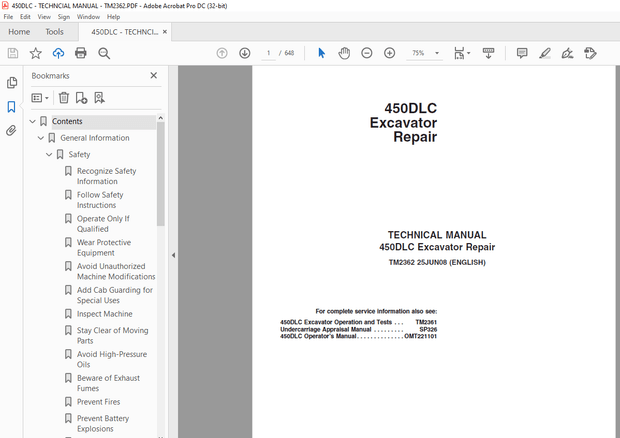The image size is (620, 438).
Task: Switch to the Tools tab
Action: pos(54,32)
